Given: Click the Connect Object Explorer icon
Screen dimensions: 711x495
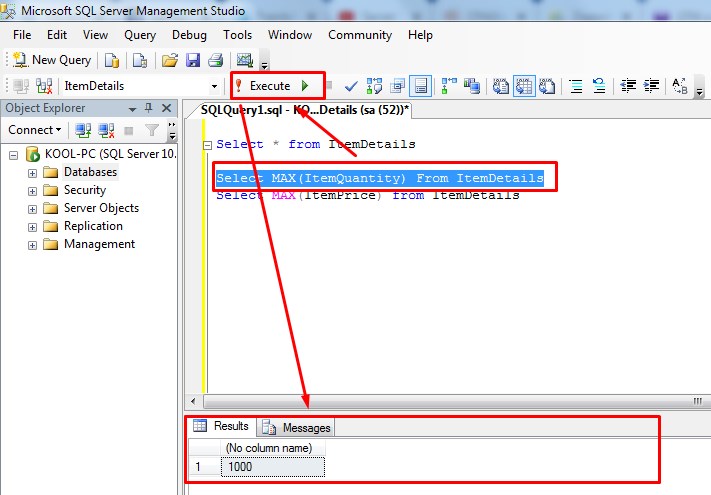Looking at the screenshot, I should tap(83, 131).
